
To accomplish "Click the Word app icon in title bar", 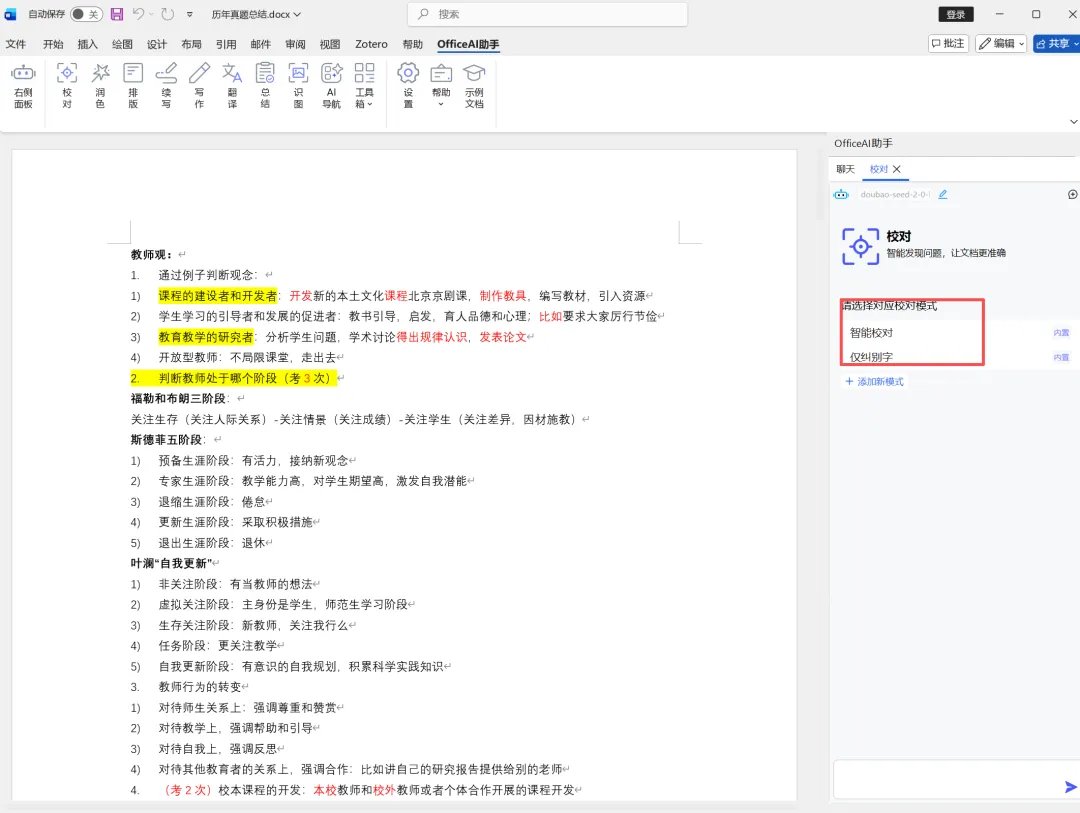I will [10, 14].
